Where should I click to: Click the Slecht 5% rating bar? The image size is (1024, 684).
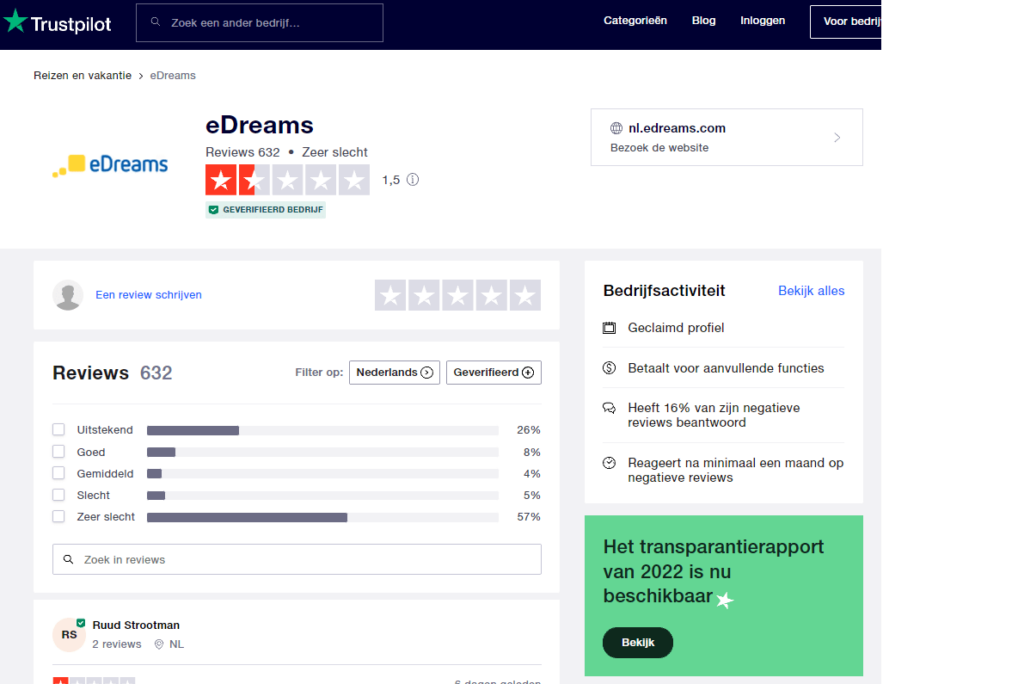click(x=323, y=495)
